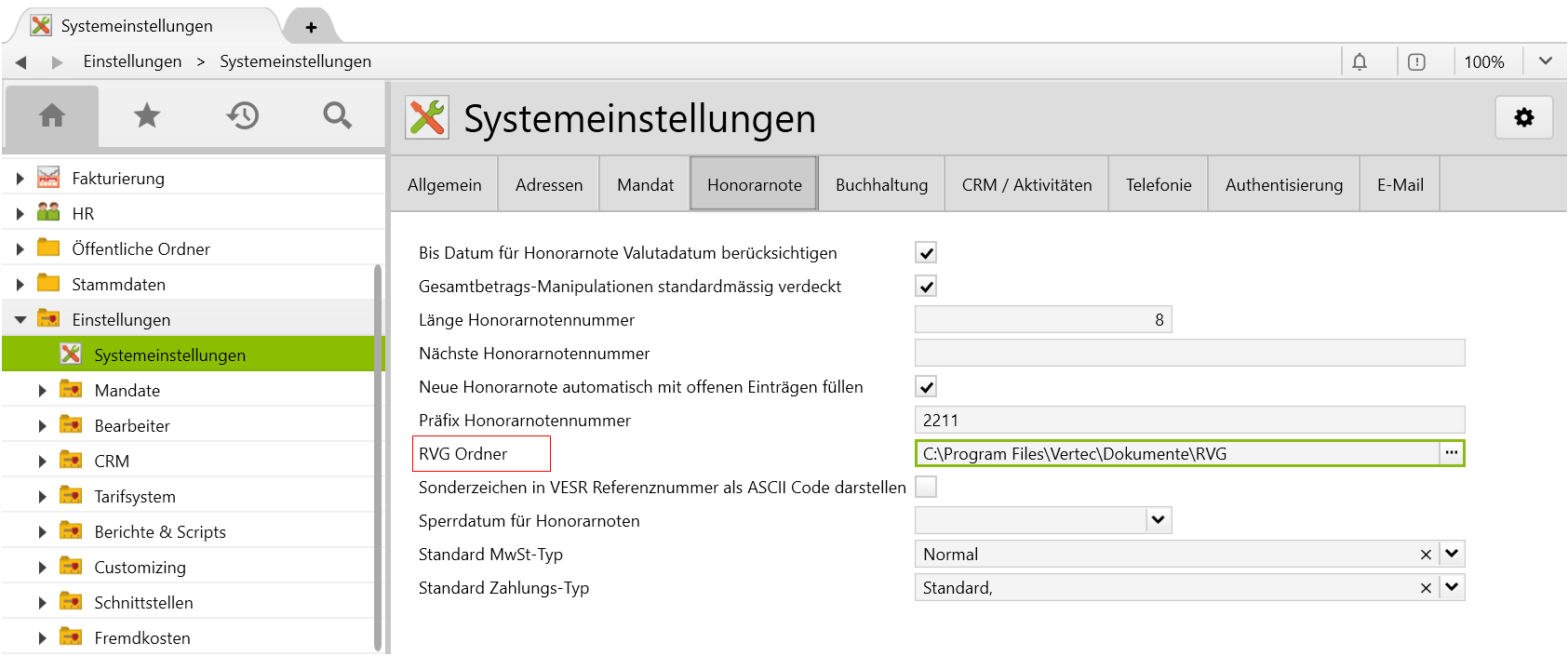The width and height of the screenshot is (1568, 656).
Task: Click the Einstellungen breadcrumb link
Action: point(132,61)
